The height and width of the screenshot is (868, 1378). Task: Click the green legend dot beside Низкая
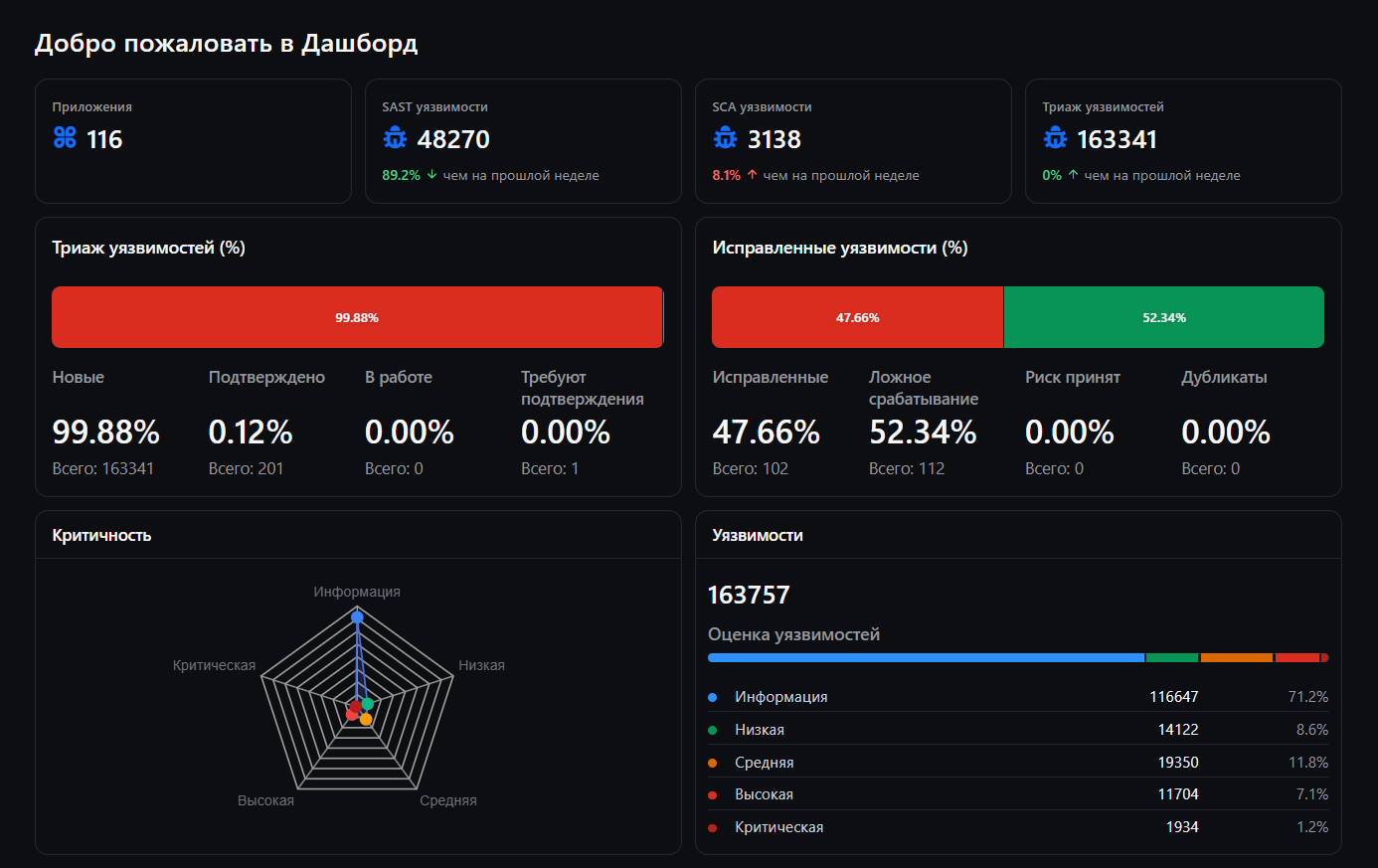tap(712, 730)
